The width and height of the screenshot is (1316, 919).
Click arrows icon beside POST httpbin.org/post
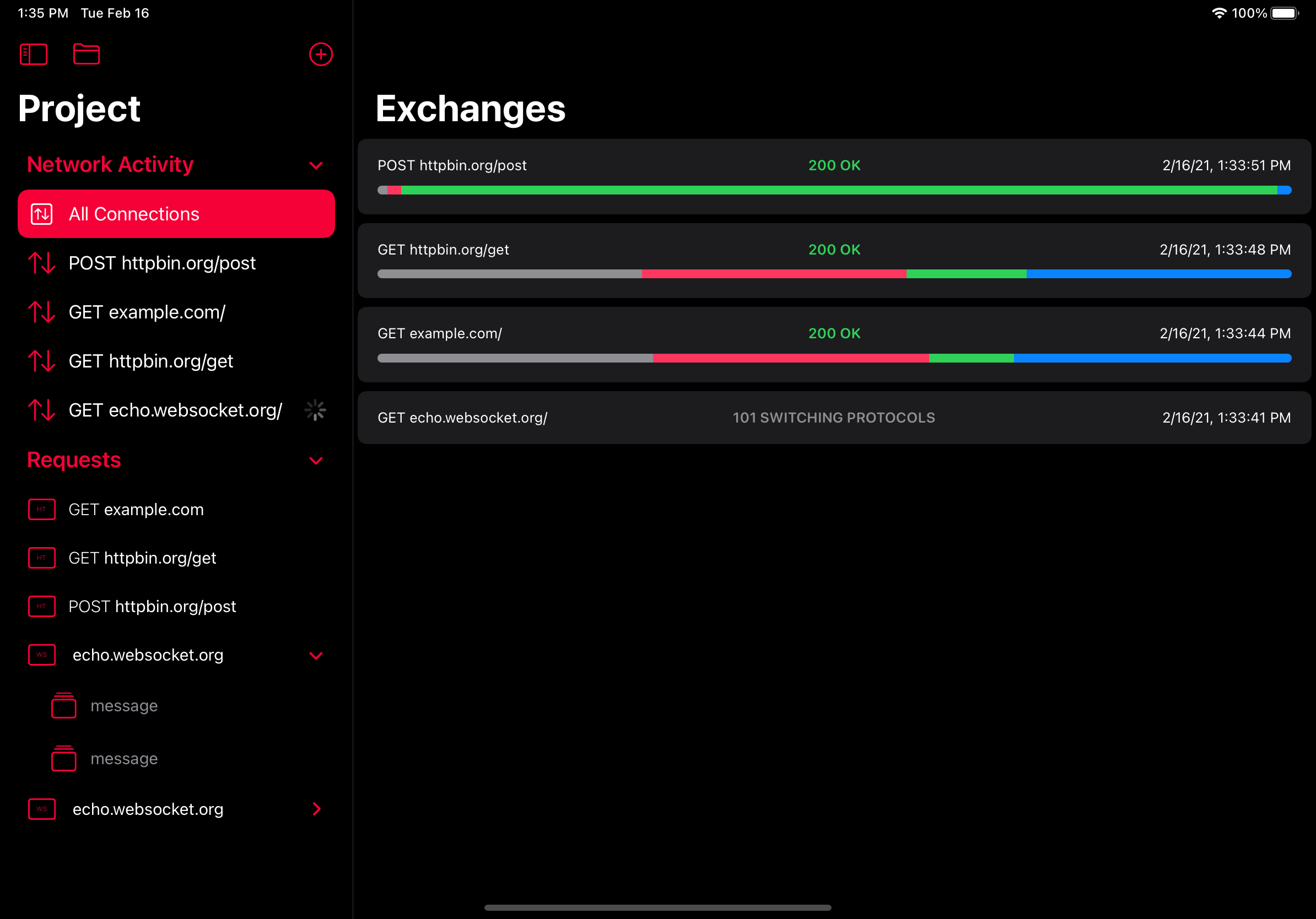coord(41,263)
